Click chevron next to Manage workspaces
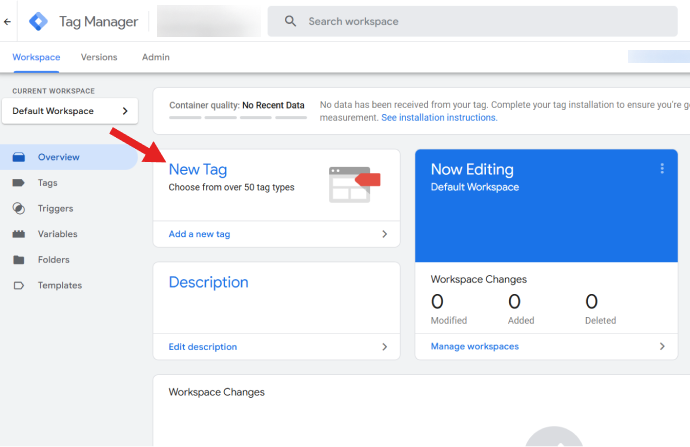Viewport: 690px width, 447px height. point(662,346)
